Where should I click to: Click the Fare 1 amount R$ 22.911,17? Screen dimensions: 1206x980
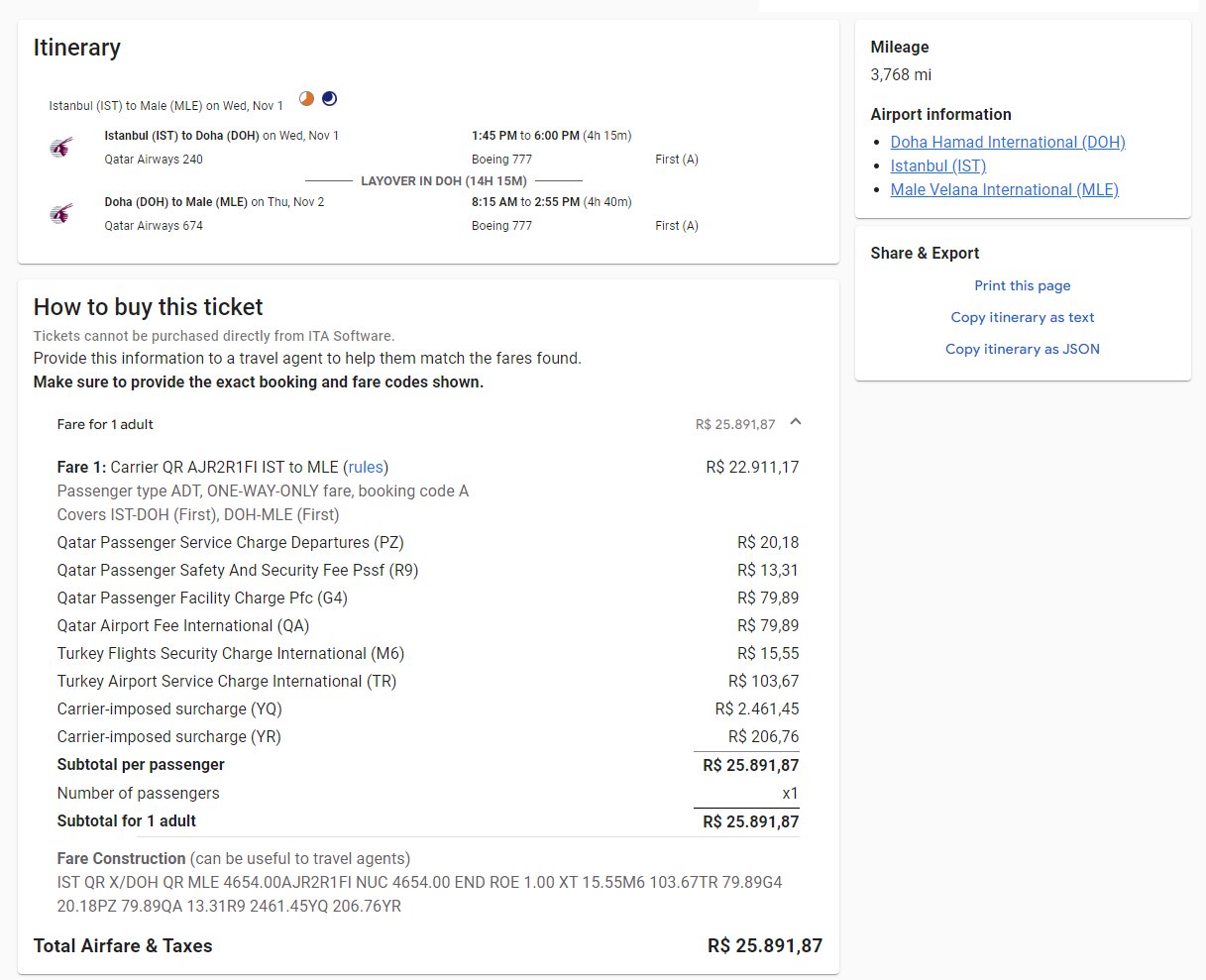pos(752,467)
